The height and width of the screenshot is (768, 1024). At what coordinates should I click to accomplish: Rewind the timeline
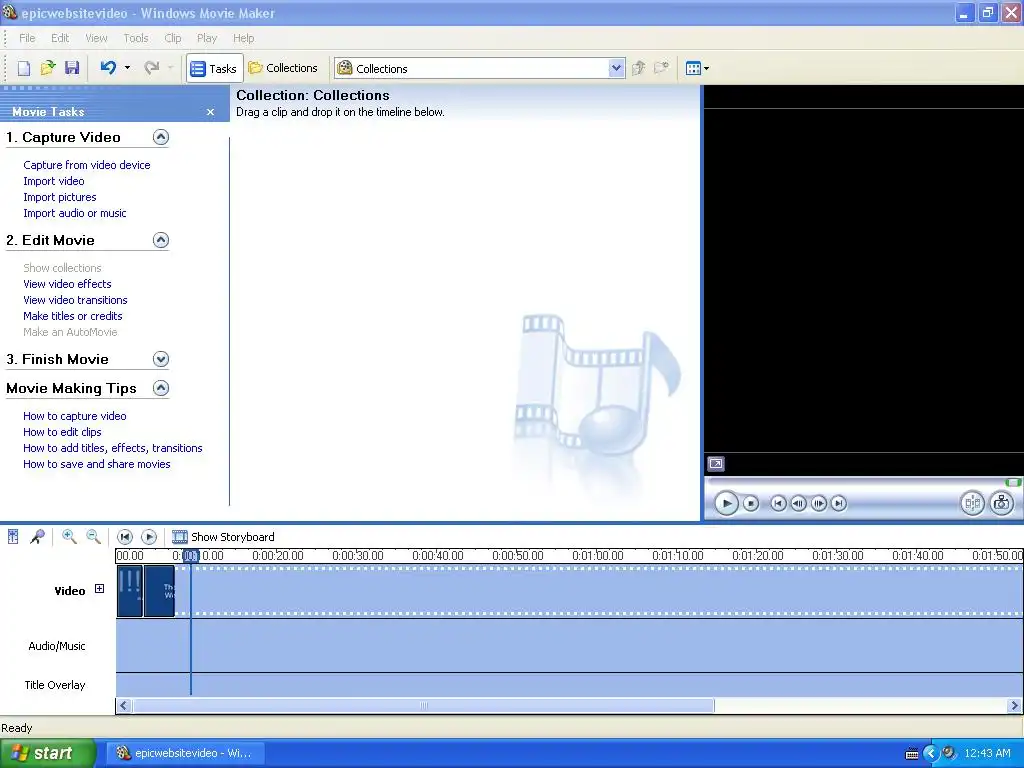click(x=125, y=537)
